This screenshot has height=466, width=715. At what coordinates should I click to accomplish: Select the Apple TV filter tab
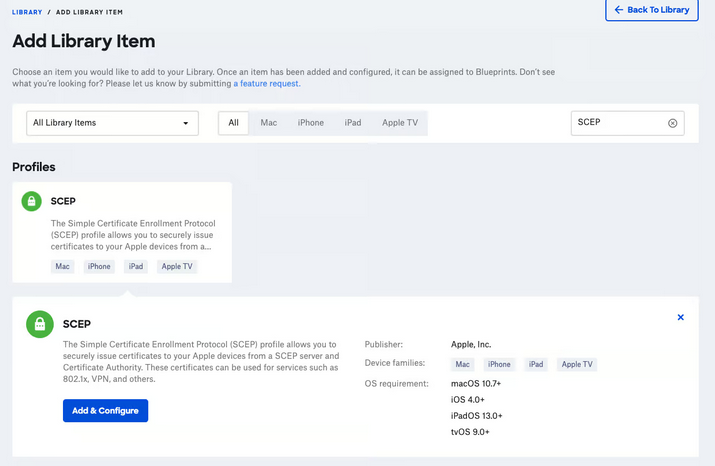click(x=400, y=123)
